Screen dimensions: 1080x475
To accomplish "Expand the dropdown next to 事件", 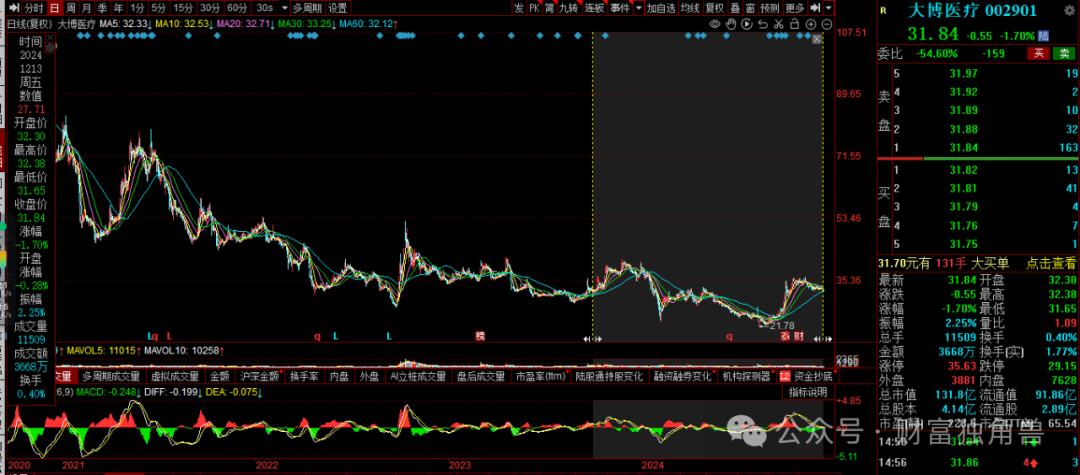I will coord(638,8).
